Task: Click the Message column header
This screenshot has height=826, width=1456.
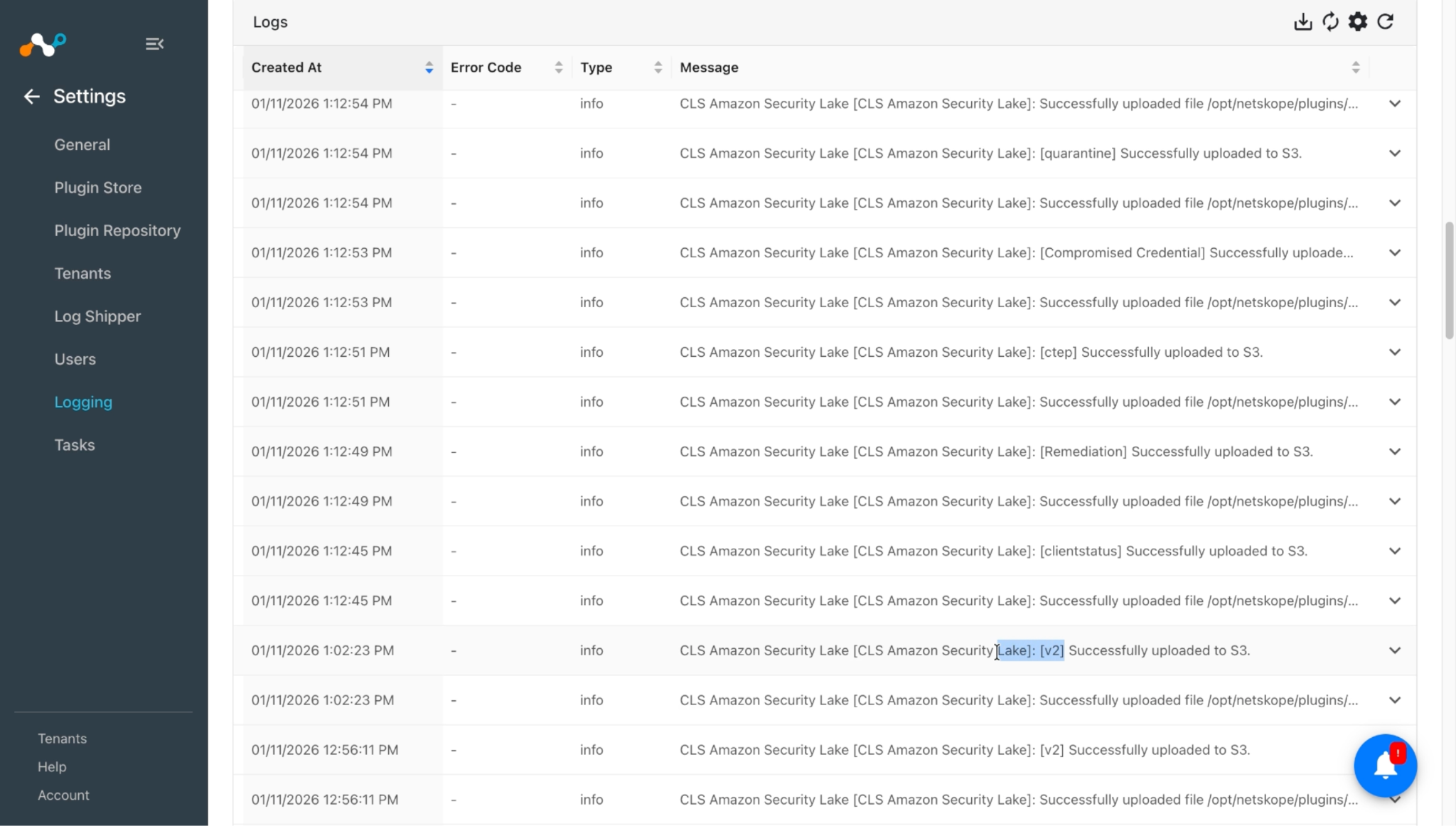Action: (x=709, y=68)
